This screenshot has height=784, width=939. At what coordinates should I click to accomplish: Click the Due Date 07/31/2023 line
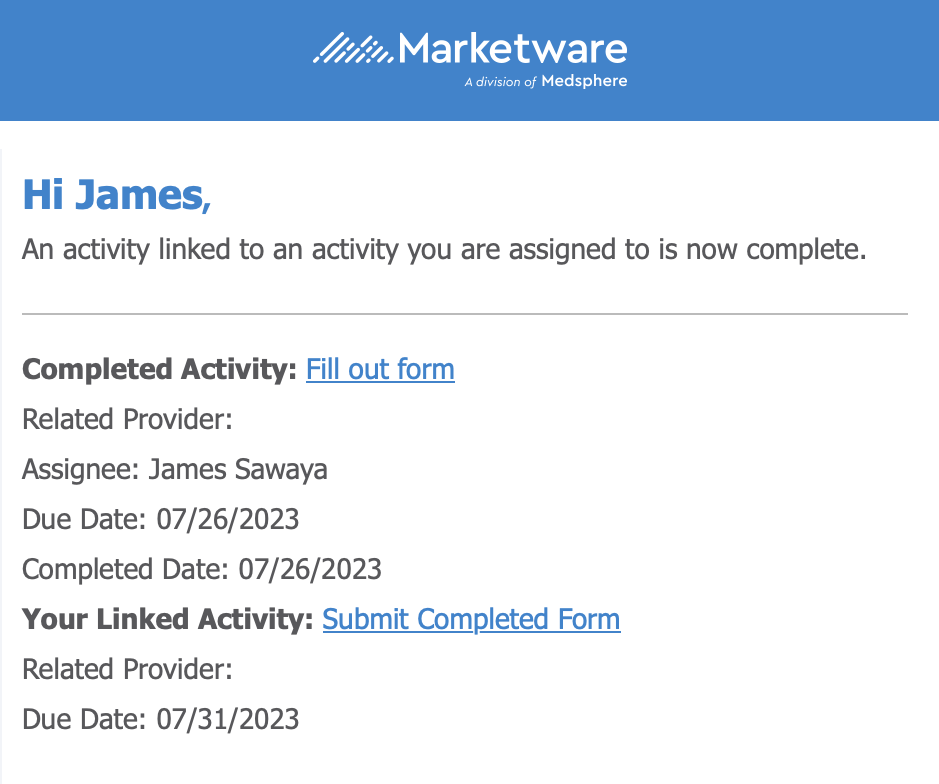pyautogui.click(x=160, y=719)
